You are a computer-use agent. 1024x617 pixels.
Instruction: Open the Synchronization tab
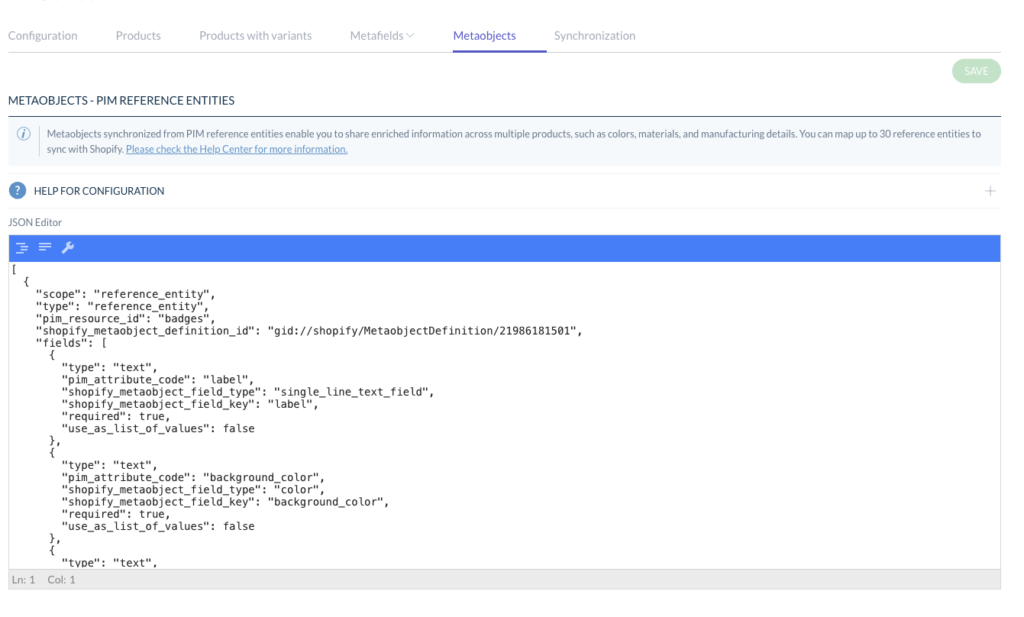[x=594, y=36]
